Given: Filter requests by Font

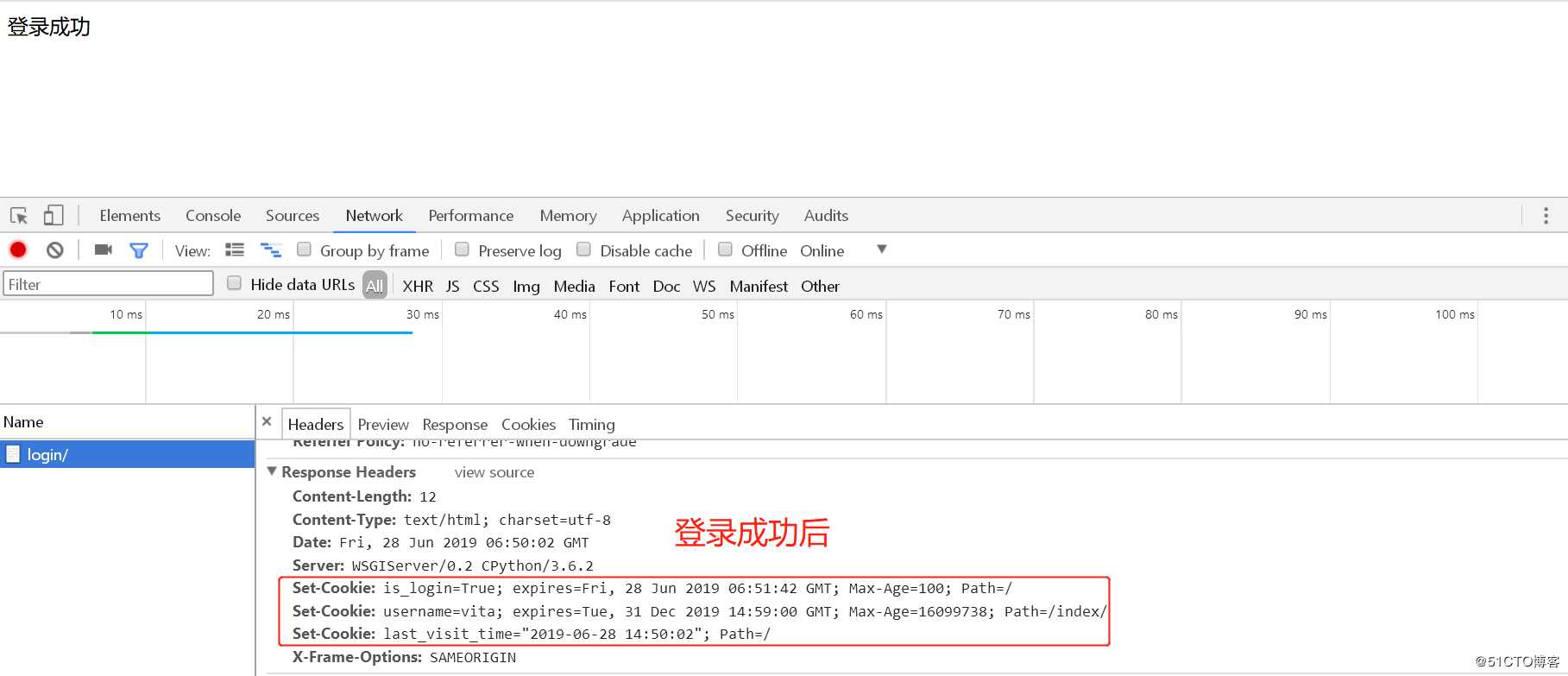Looking at the screenshot, I should [x=624, y=286].
